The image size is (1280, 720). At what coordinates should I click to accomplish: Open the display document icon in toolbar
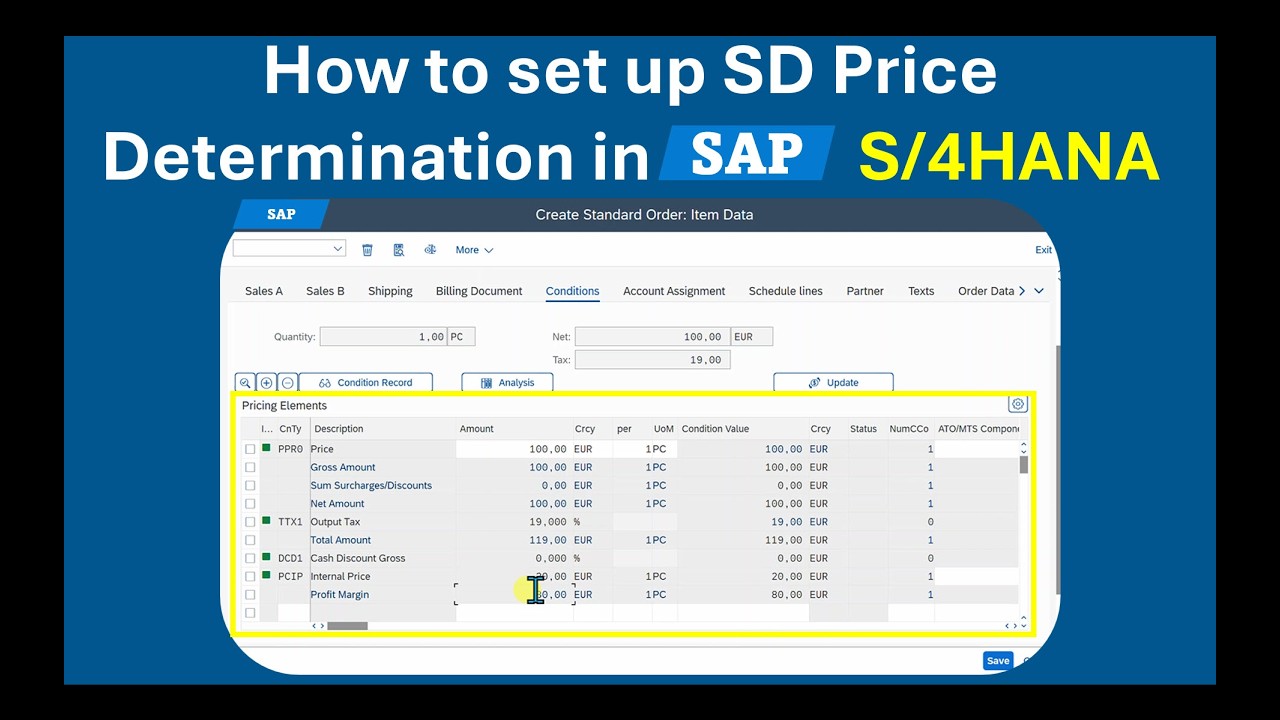click(x=399, y=250)
